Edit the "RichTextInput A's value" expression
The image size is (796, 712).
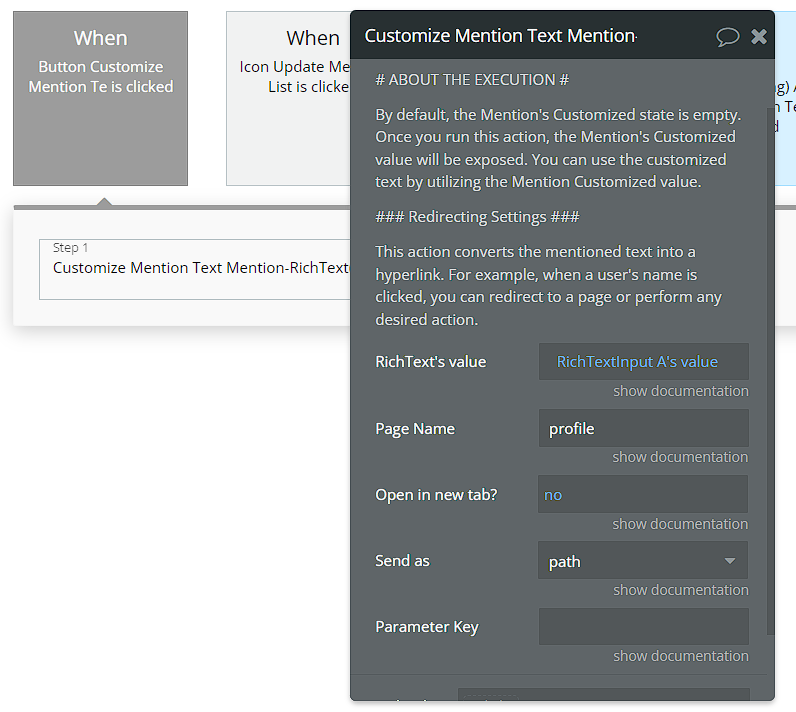[x=637, y=362]
